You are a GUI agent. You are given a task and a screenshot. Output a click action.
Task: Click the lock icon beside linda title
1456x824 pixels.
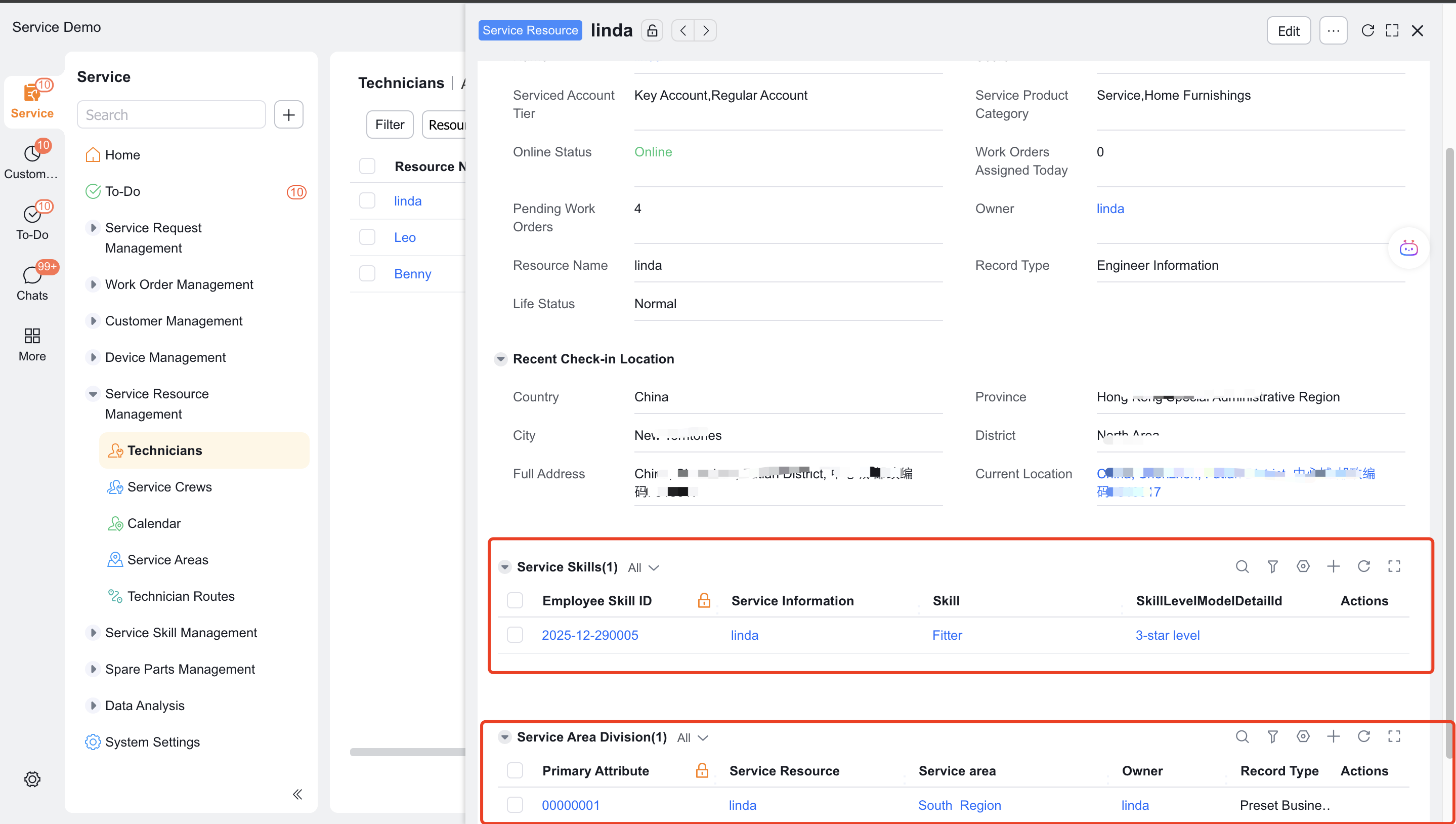(652, 30)
